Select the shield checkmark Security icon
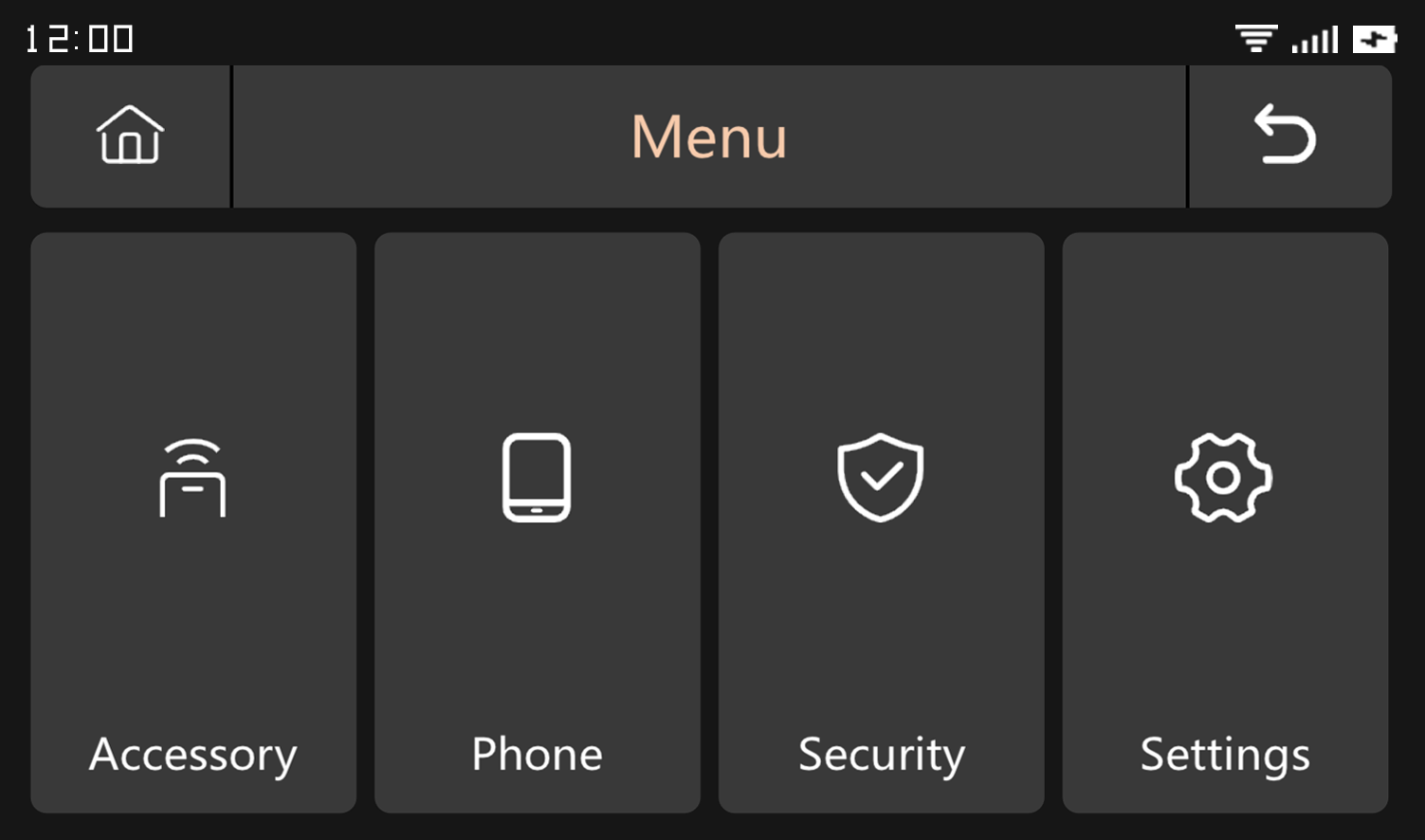1425x840 pixels. point(881,478)
